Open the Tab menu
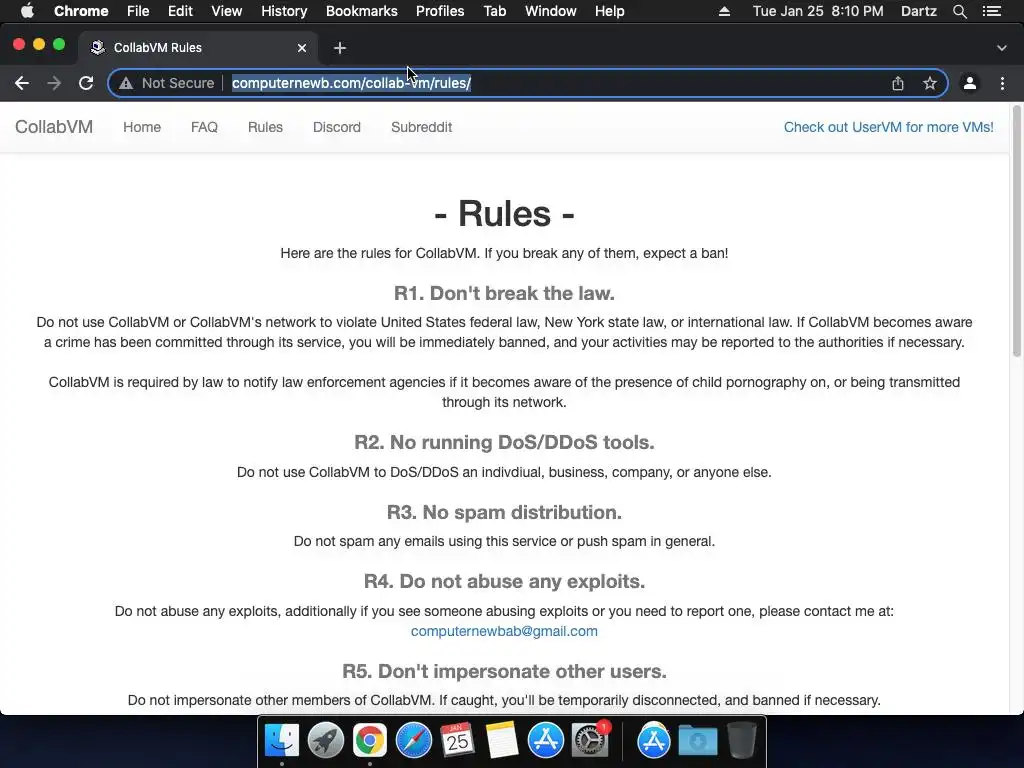The height and width of the screenshot is (768, 1024). [495, 11]
